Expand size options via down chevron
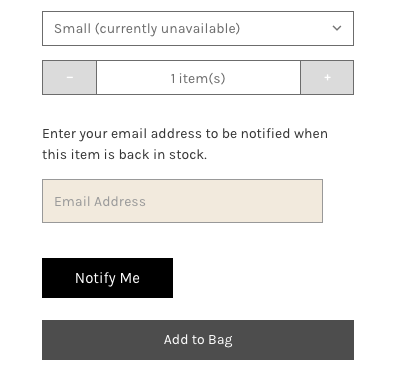 337,28
